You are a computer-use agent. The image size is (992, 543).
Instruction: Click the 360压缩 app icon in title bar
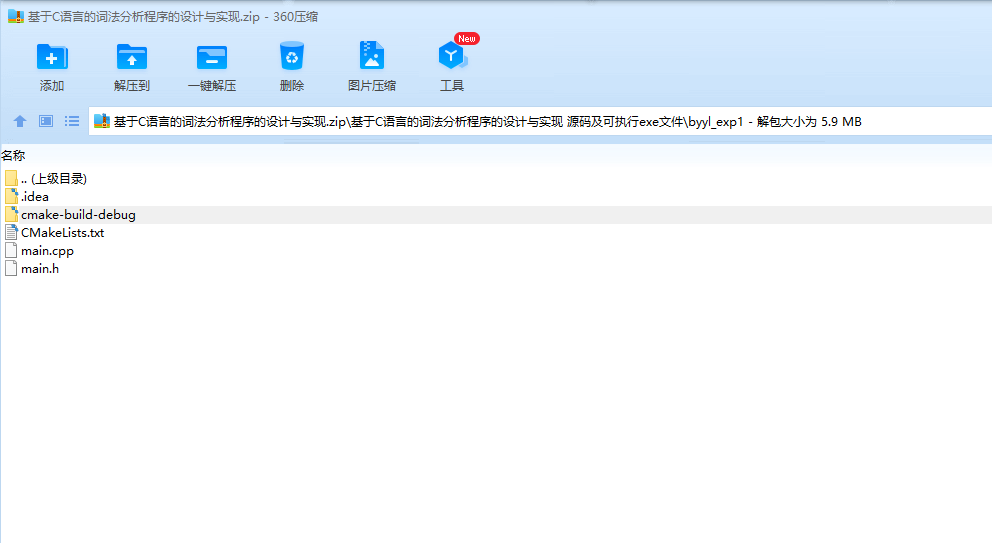(16, 16)
